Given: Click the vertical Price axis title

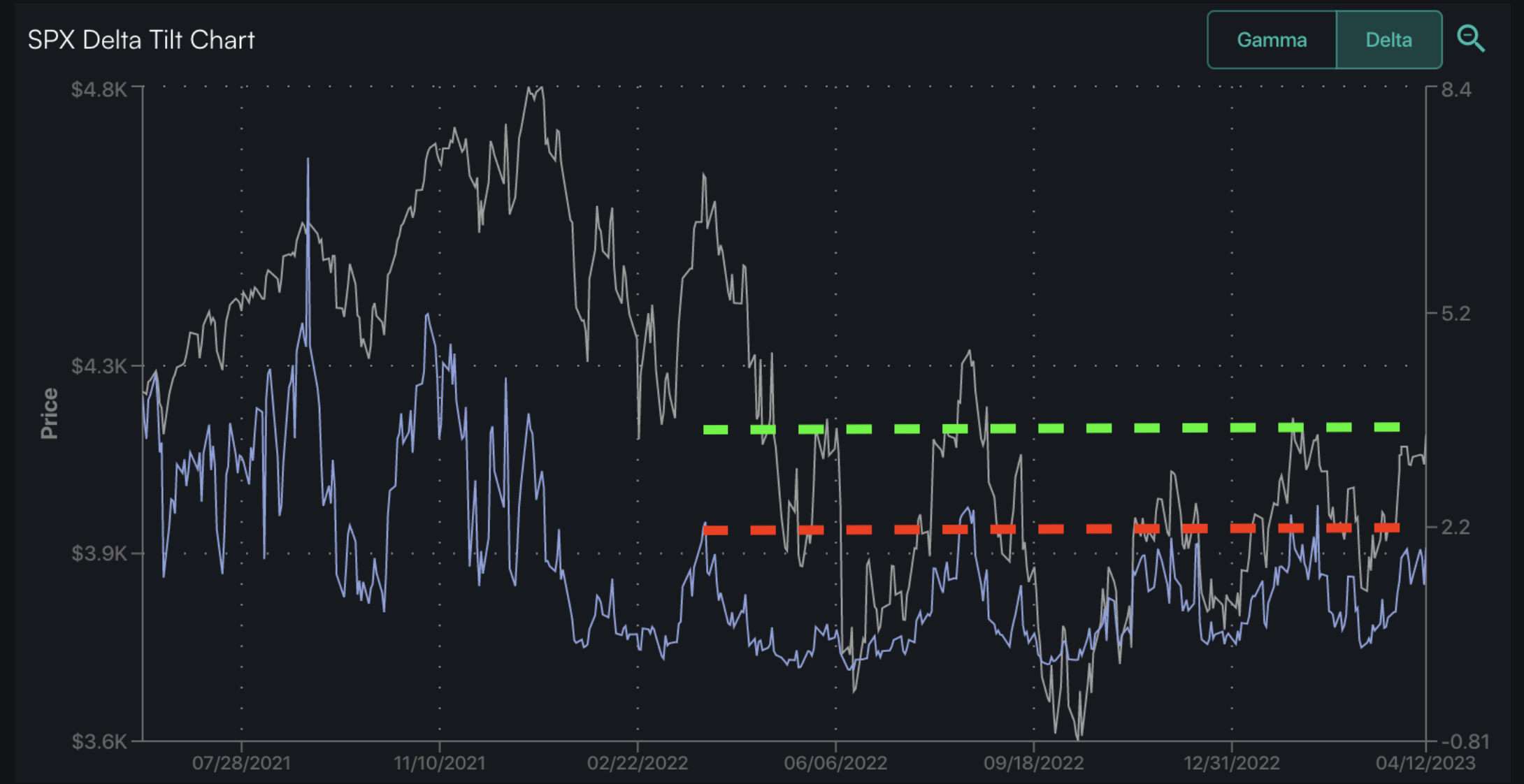Looking at the screenshot, I should point(49,414).
